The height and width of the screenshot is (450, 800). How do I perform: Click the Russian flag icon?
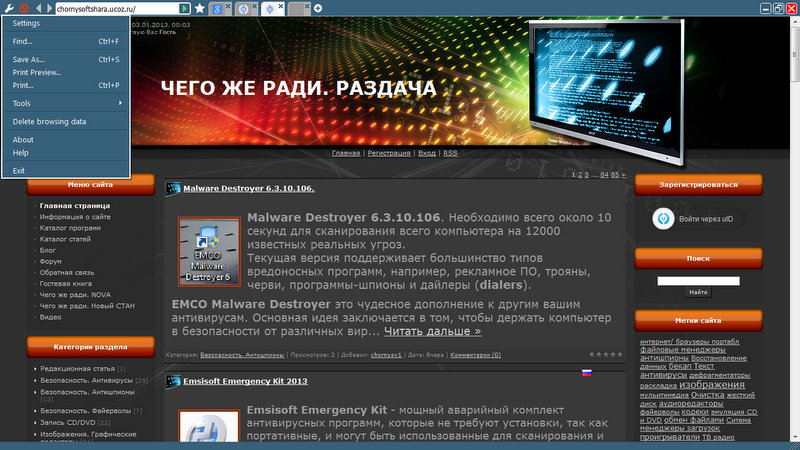pyautogui.click(x=587, y=373)
